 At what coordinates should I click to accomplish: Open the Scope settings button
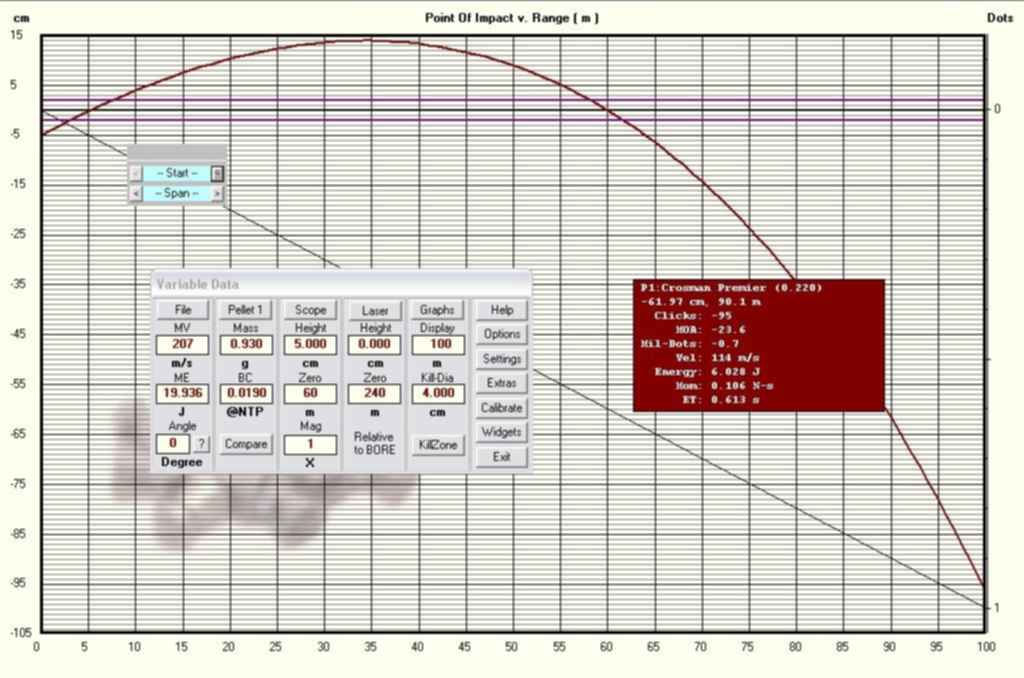click(x=310, y=311)
